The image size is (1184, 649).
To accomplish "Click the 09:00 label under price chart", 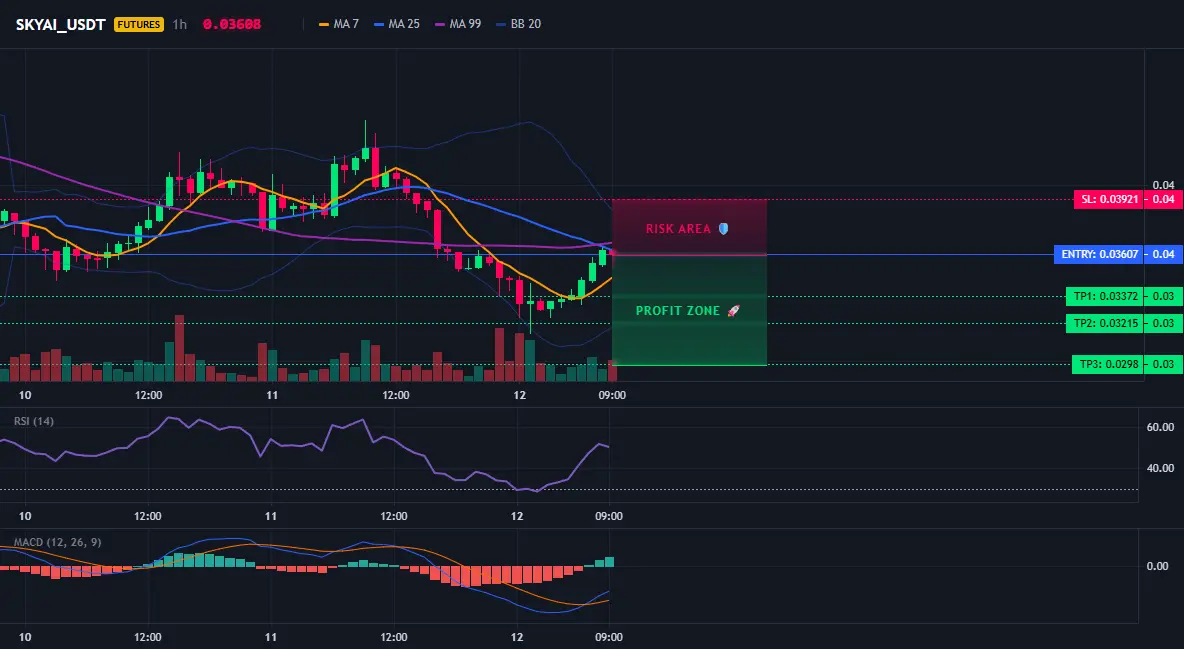I will click(612, 395).
